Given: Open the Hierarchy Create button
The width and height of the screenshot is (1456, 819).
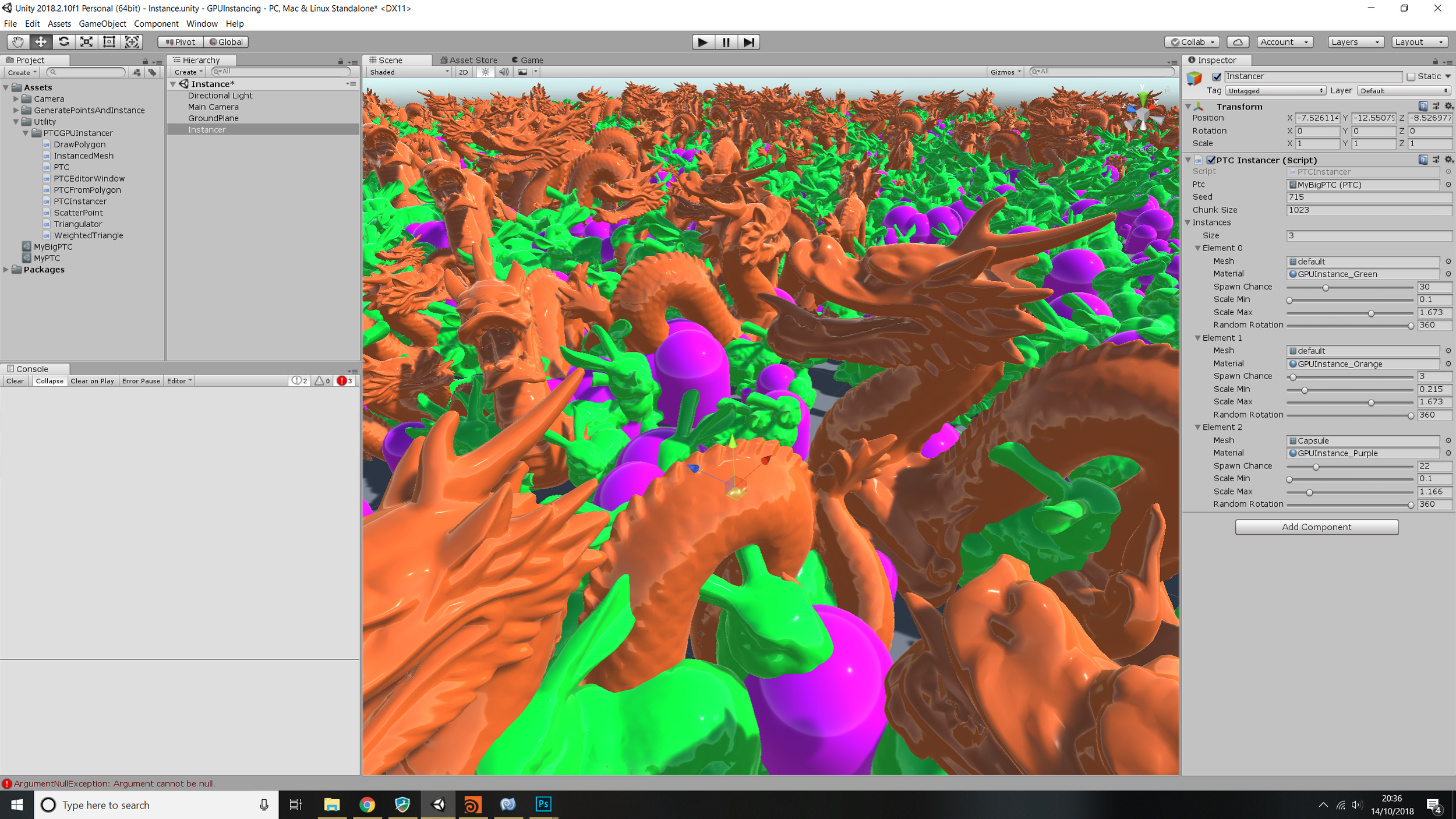Looking at the screenshot, I should (x=188, y=72).
